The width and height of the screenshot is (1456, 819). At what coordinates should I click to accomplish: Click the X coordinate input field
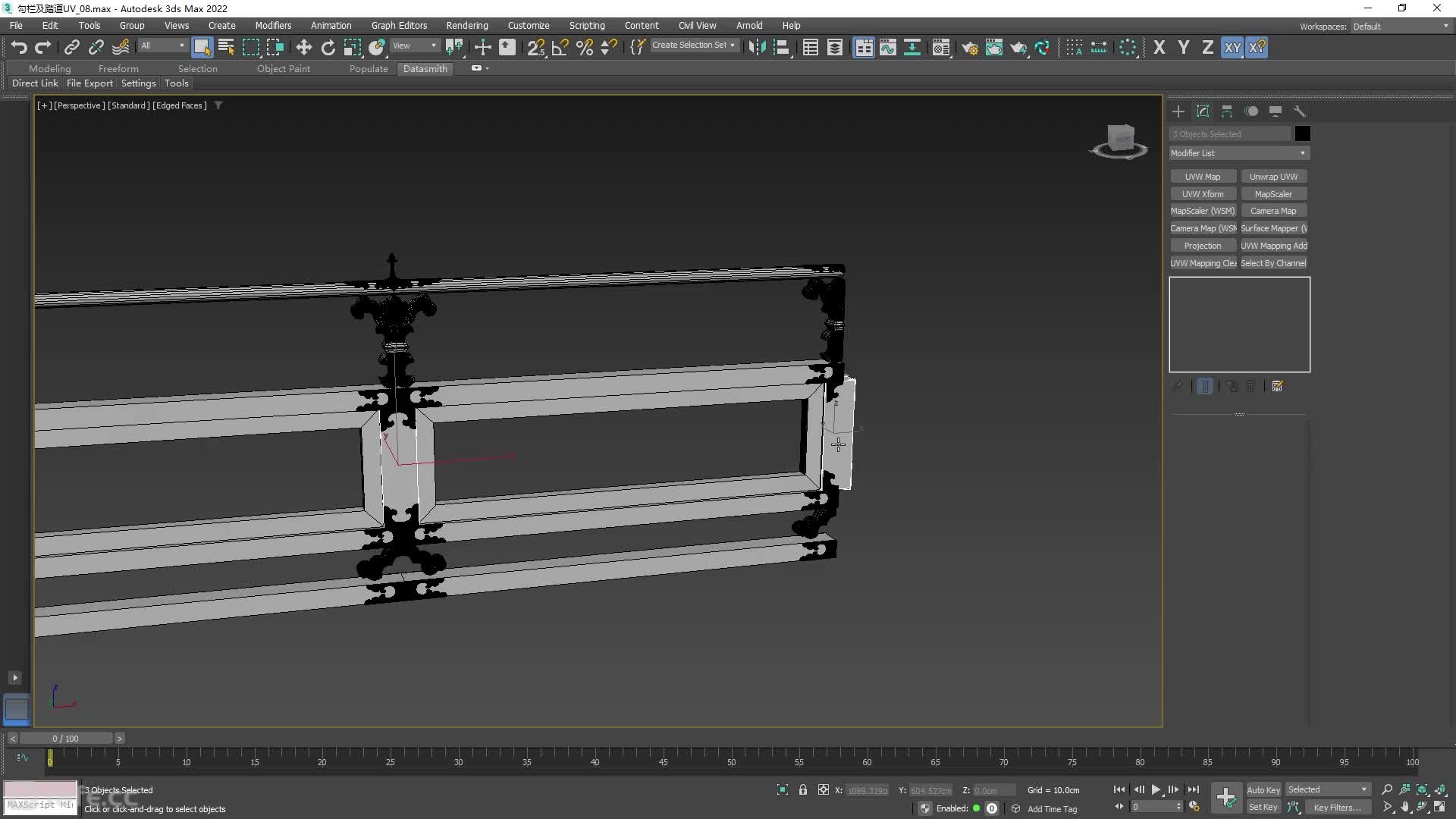pyautogui.click(x=868, y=790)
